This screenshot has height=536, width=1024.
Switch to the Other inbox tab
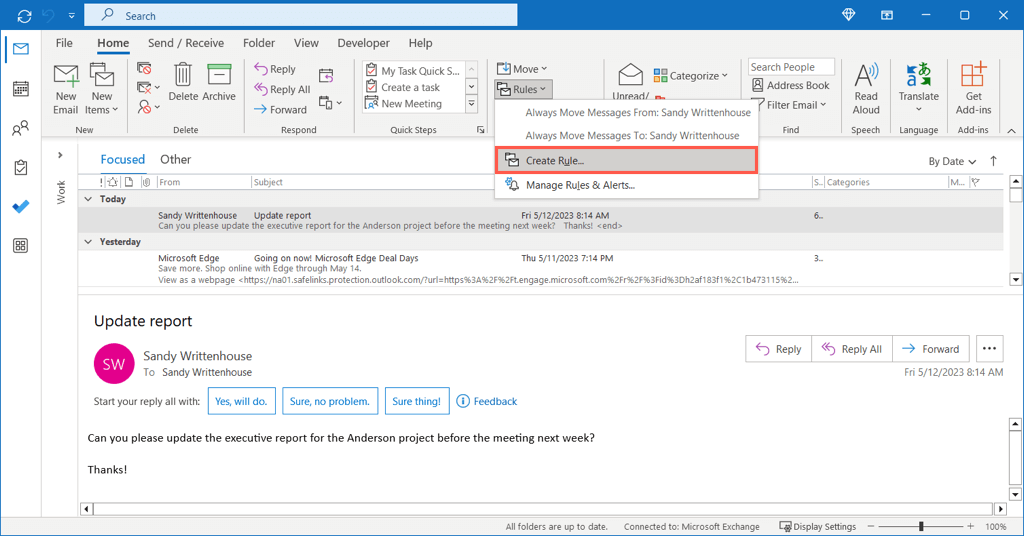click(176, 159)
